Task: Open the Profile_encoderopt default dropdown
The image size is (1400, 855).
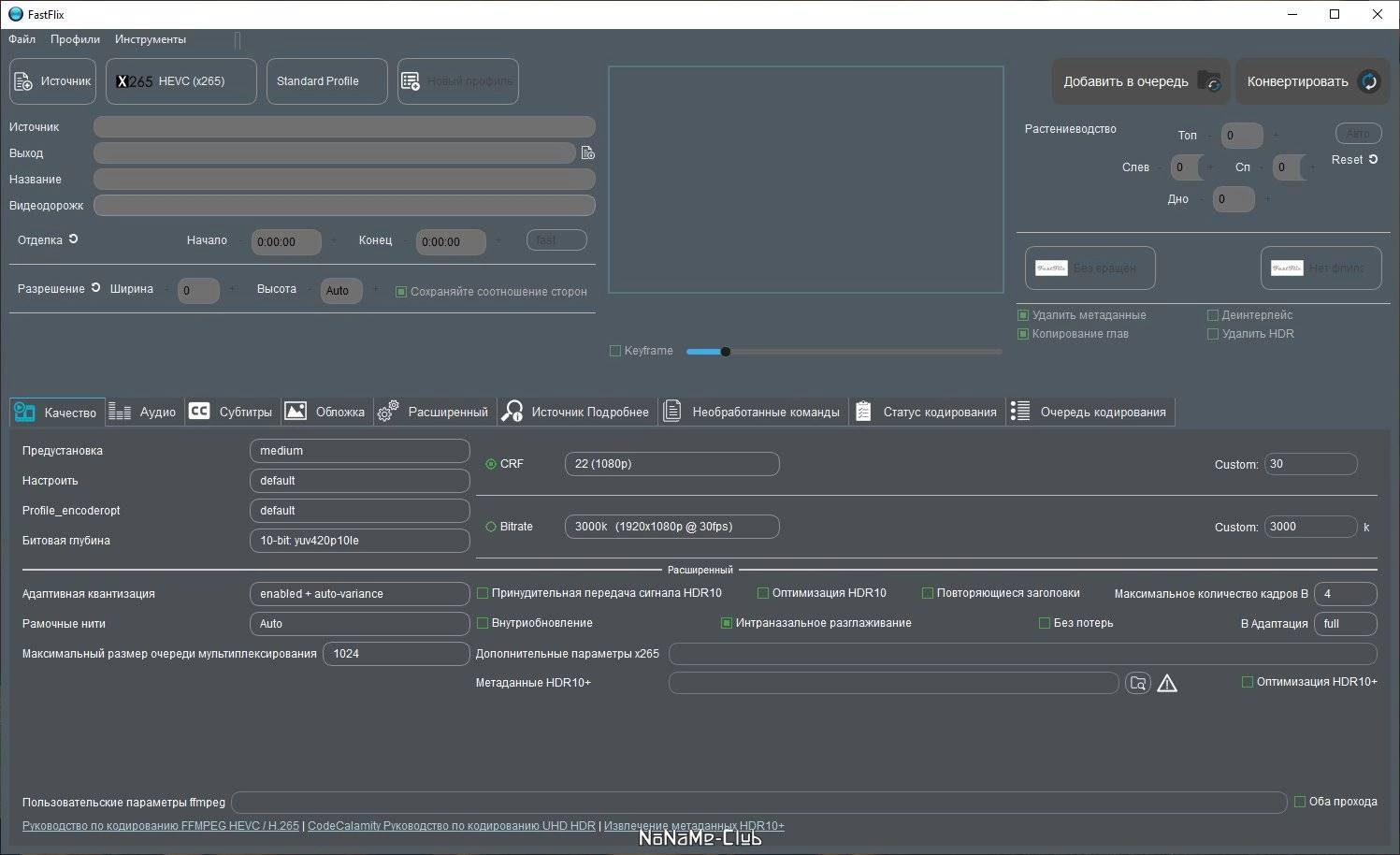Action: (x=360, y=511)
